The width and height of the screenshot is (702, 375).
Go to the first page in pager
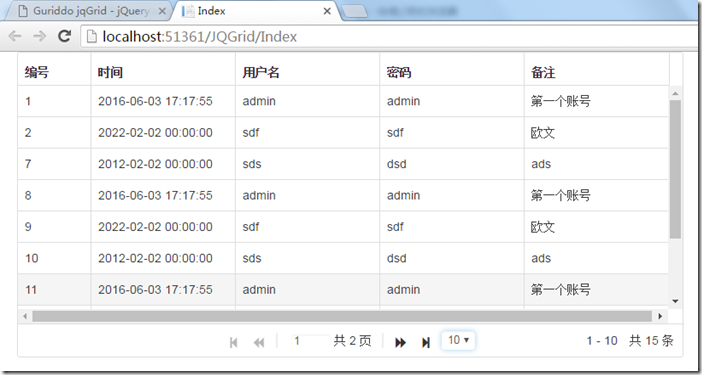tap(233, 342)
